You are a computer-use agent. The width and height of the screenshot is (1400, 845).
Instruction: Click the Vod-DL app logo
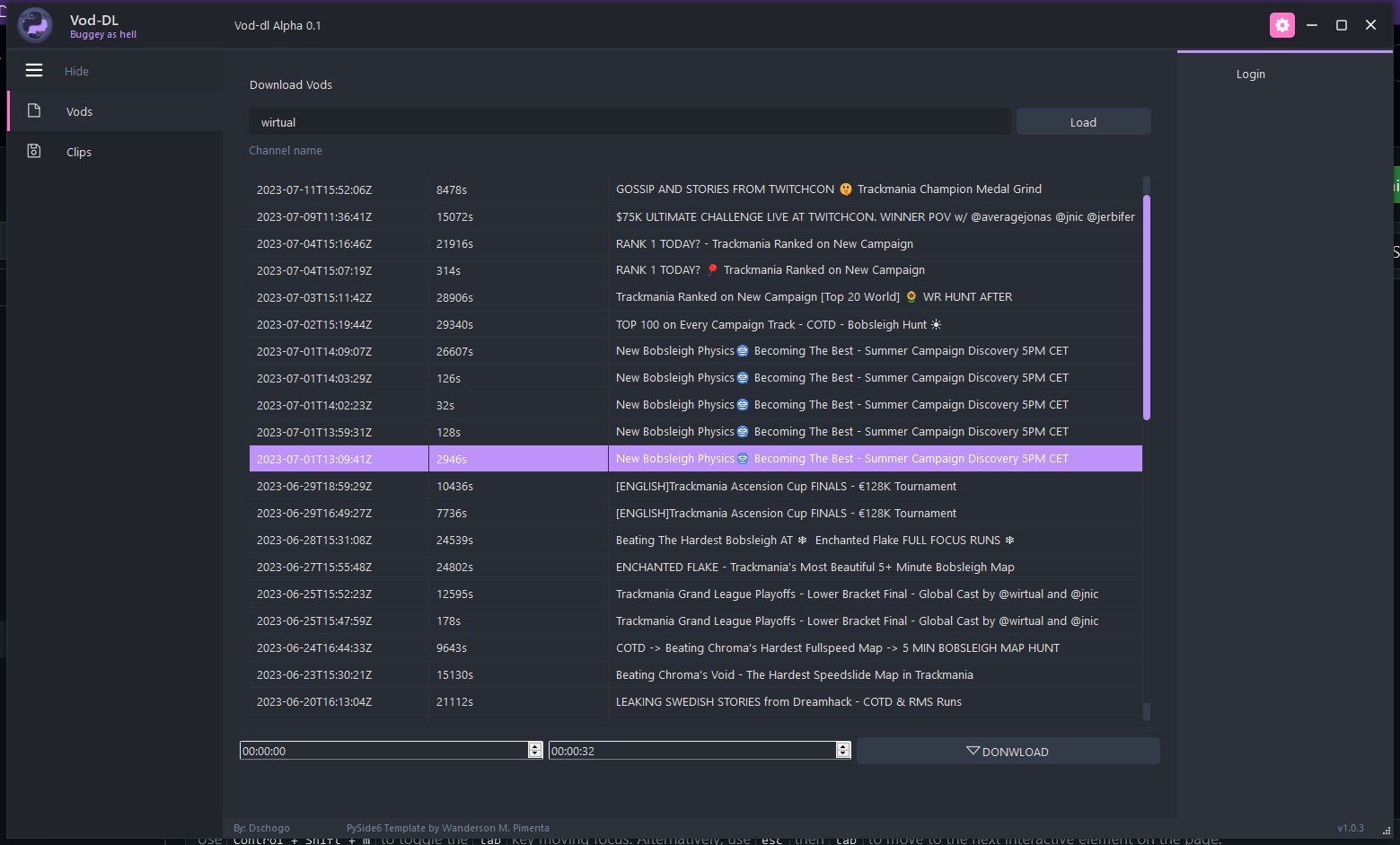(x=35, y=25)
